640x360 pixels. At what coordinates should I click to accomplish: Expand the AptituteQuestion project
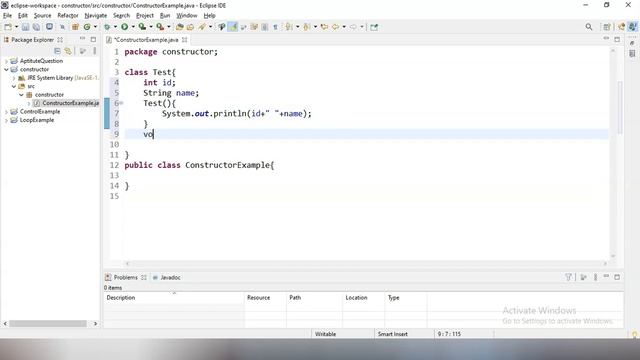pyautogui.click(x=6, y=61)
